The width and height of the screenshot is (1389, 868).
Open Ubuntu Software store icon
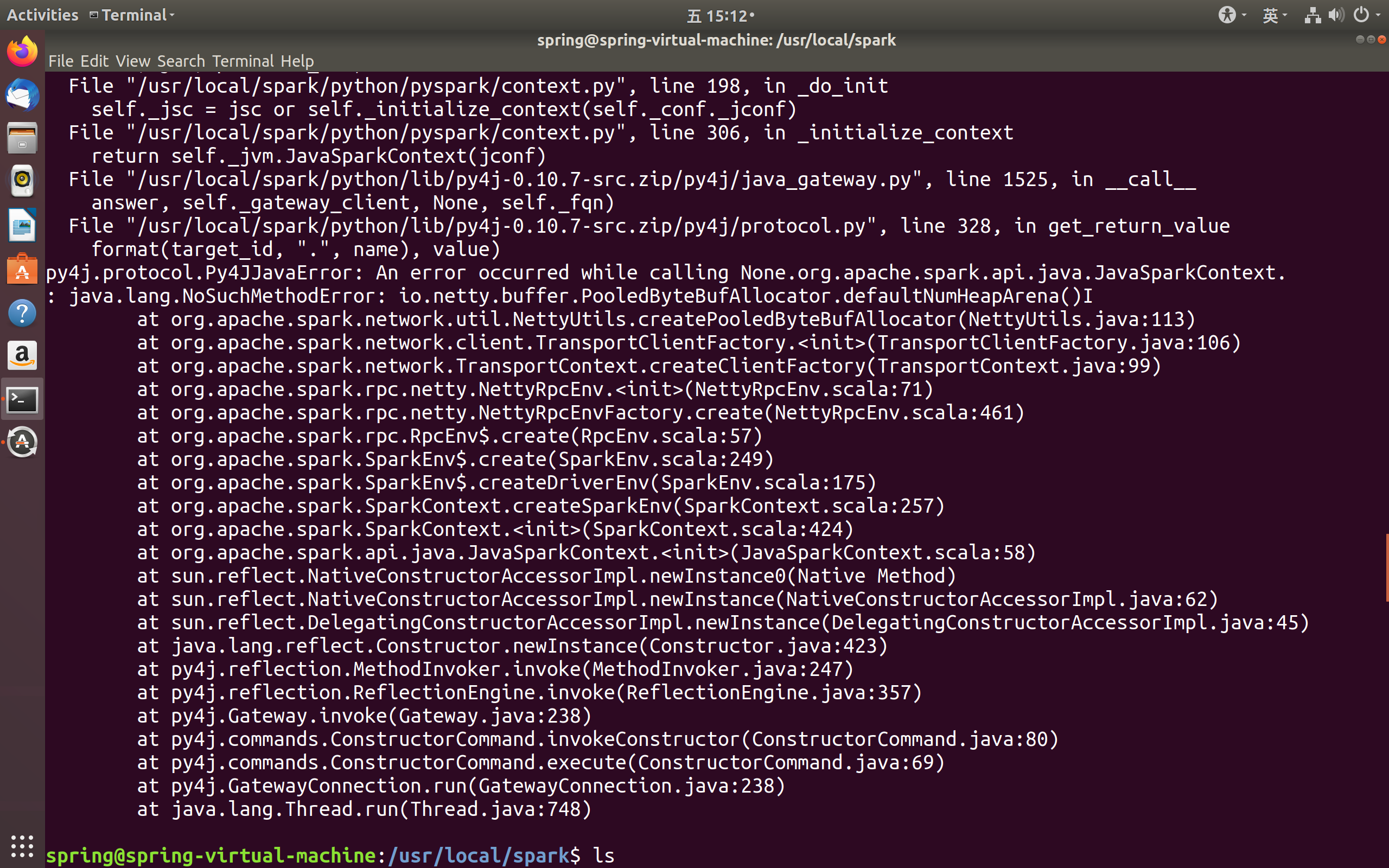(x=22, y=269)
